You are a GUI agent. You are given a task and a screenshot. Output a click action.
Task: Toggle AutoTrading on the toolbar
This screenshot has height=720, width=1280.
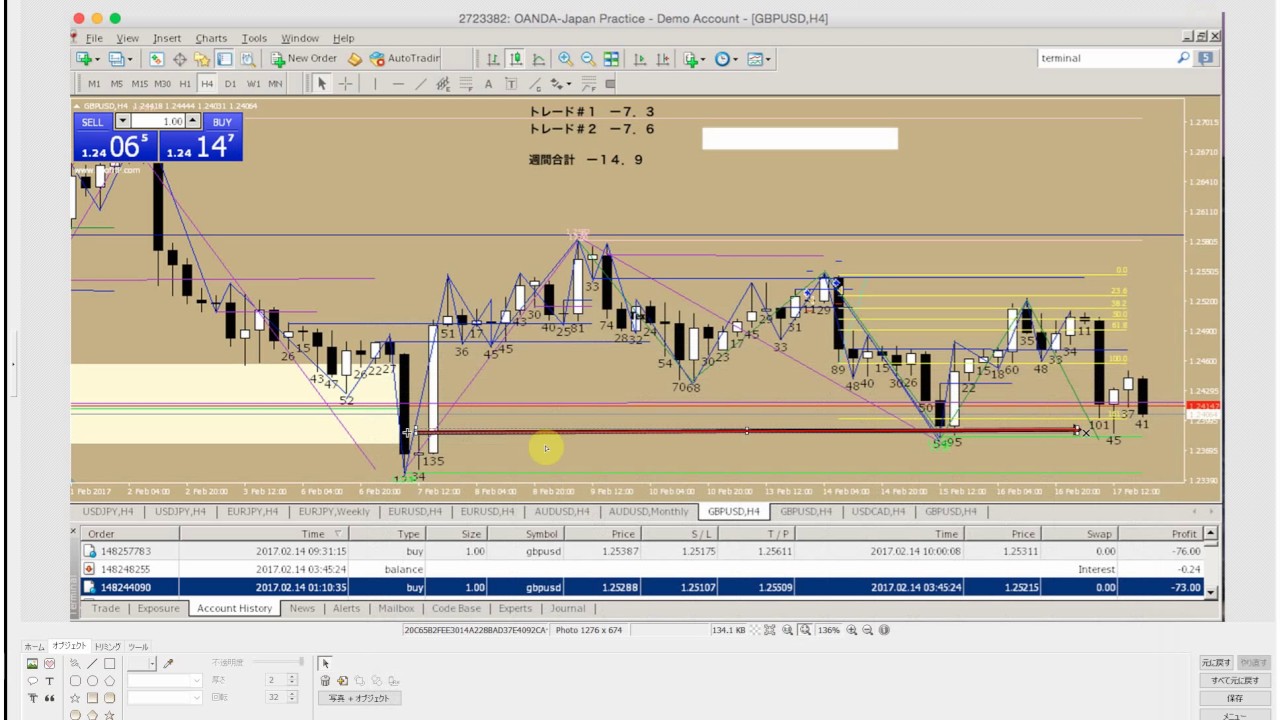tap(404, 59)
